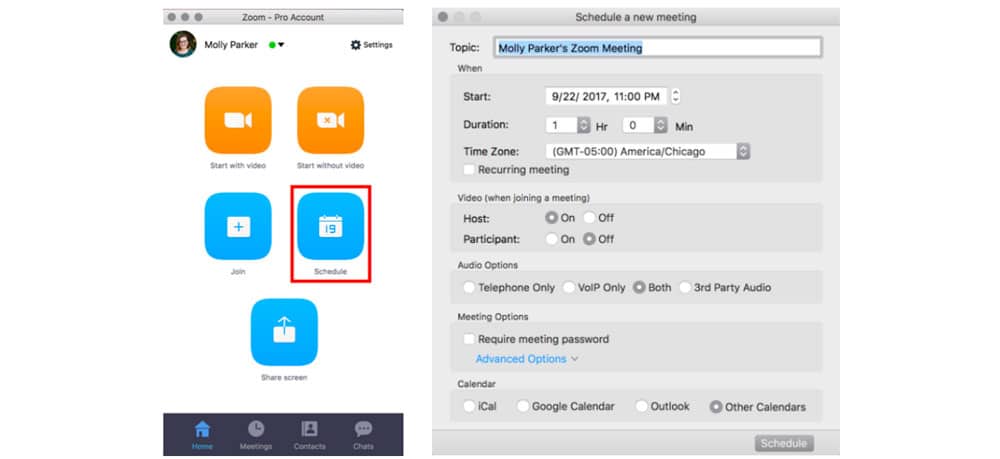Select Host video Off radio button
The height and width of the screenshot is (459, 1000).
tap(589, 218)
